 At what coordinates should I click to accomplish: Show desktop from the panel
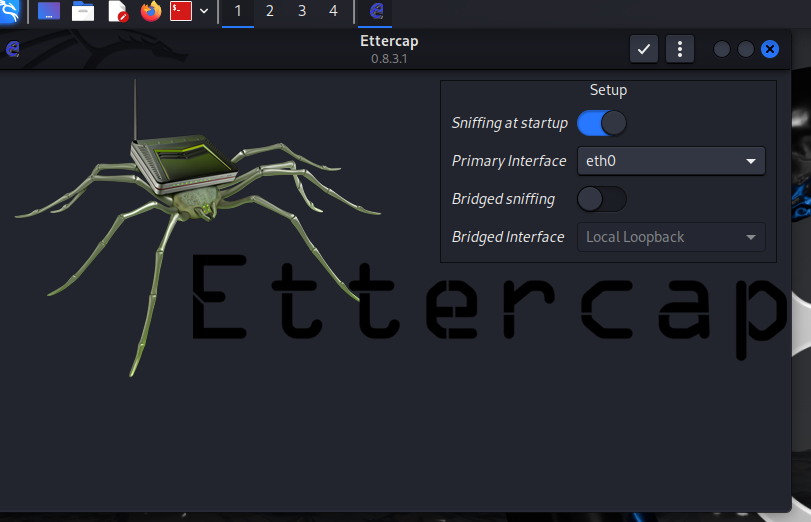(49, 11)
